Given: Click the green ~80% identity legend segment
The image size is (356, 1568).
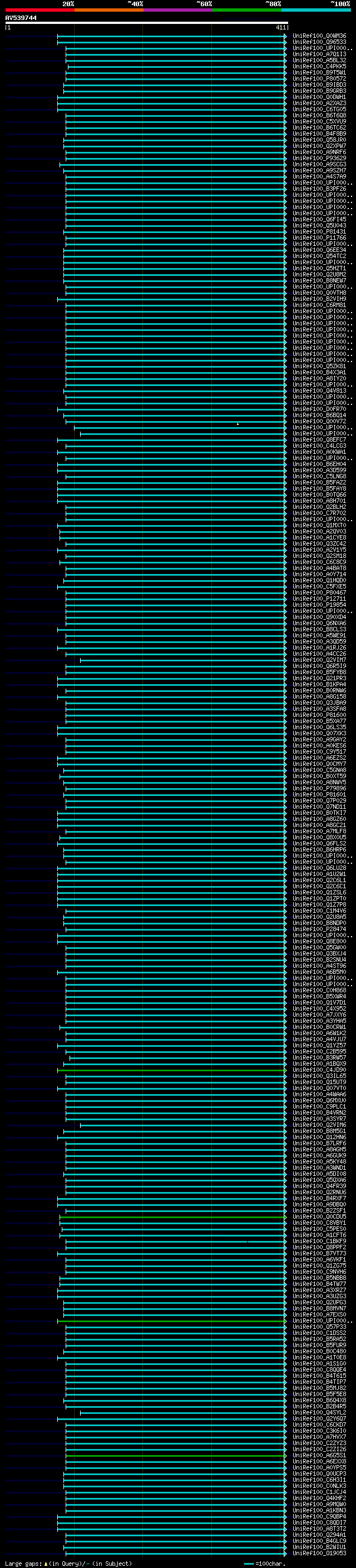Looking at the screenshot, I should pos(246,10).
